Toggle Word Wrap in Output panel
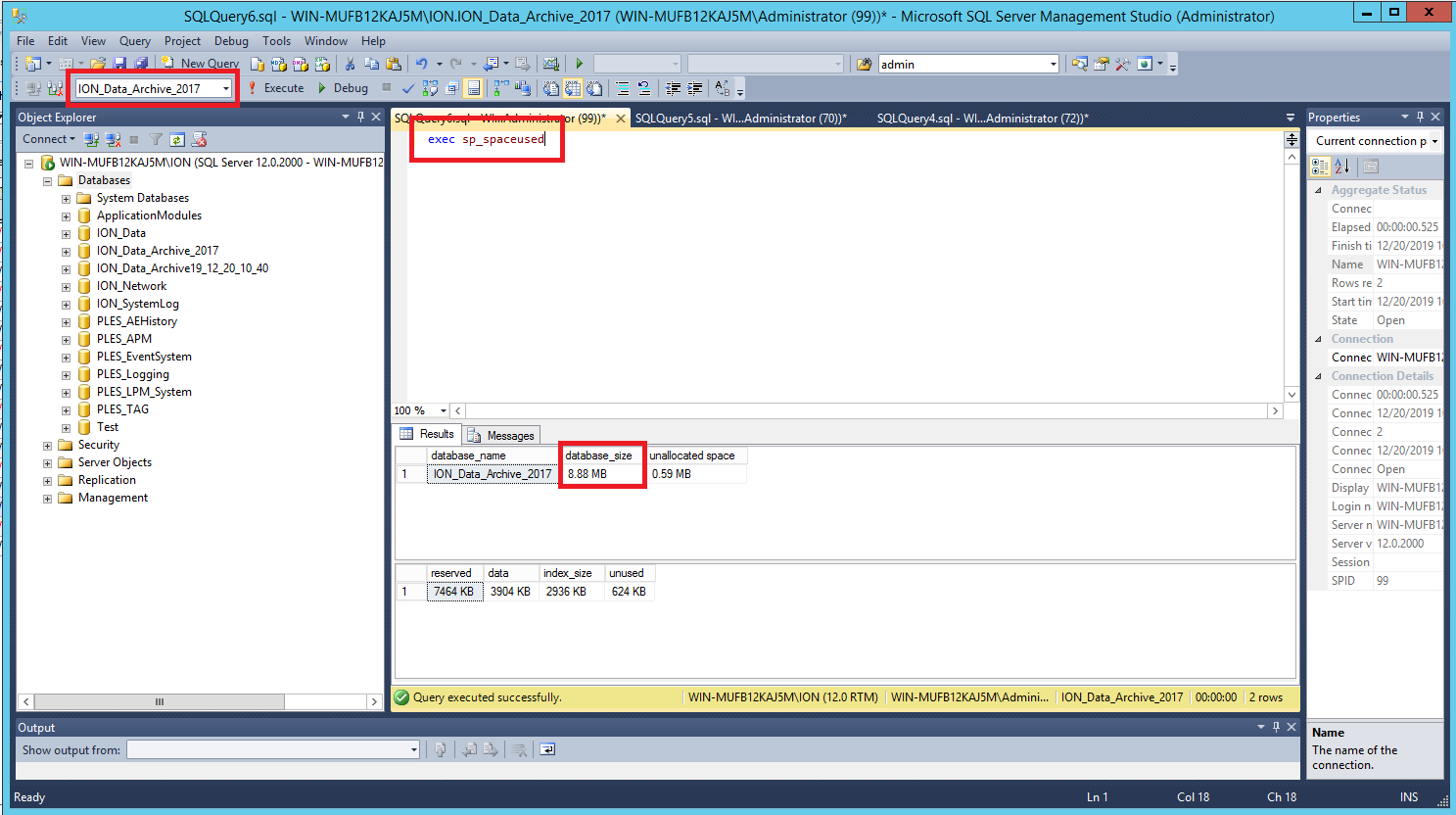This screenshot has width=1456, height=815. pos(547,749)
